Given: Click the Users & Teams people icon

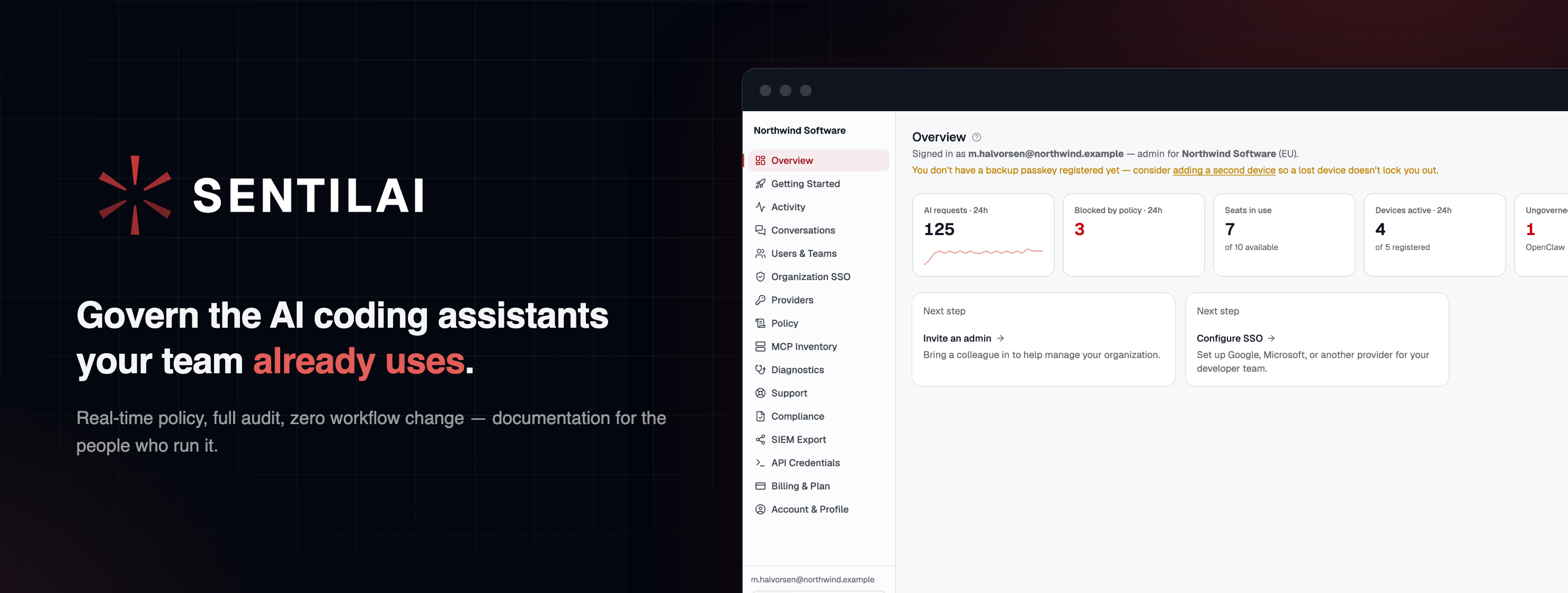Looking at the screenshot, I should point(760,254).
